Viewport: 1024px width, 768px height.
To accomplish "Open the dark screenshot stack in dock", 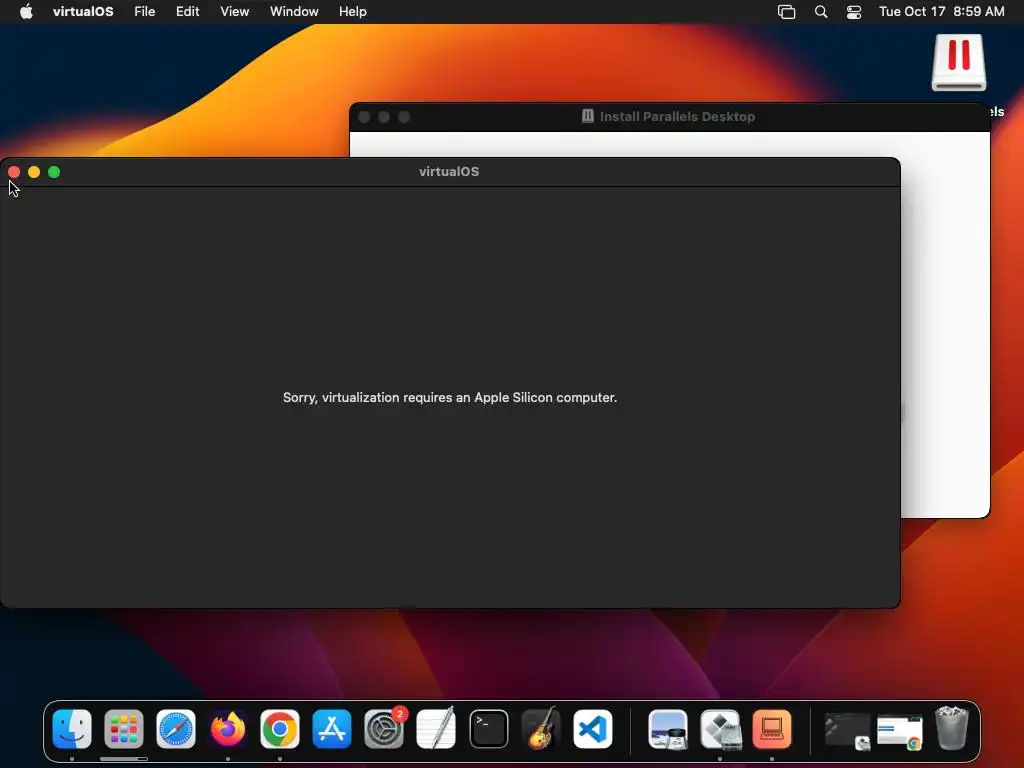I will [x=848, y=731].
